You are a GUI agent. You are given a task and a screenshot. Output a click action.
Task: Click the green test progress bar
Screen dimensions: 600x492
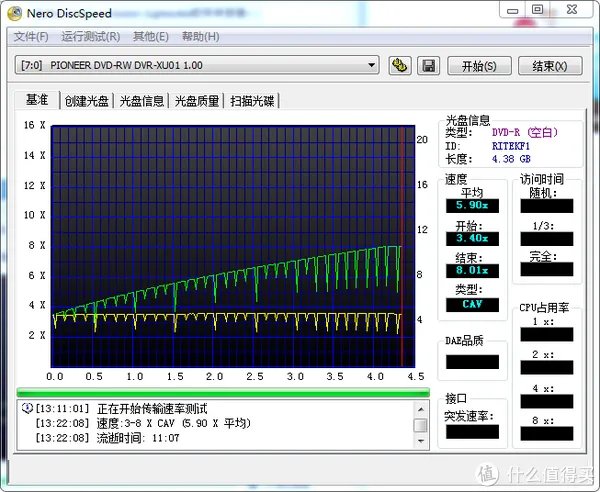(x=222, y=393)
